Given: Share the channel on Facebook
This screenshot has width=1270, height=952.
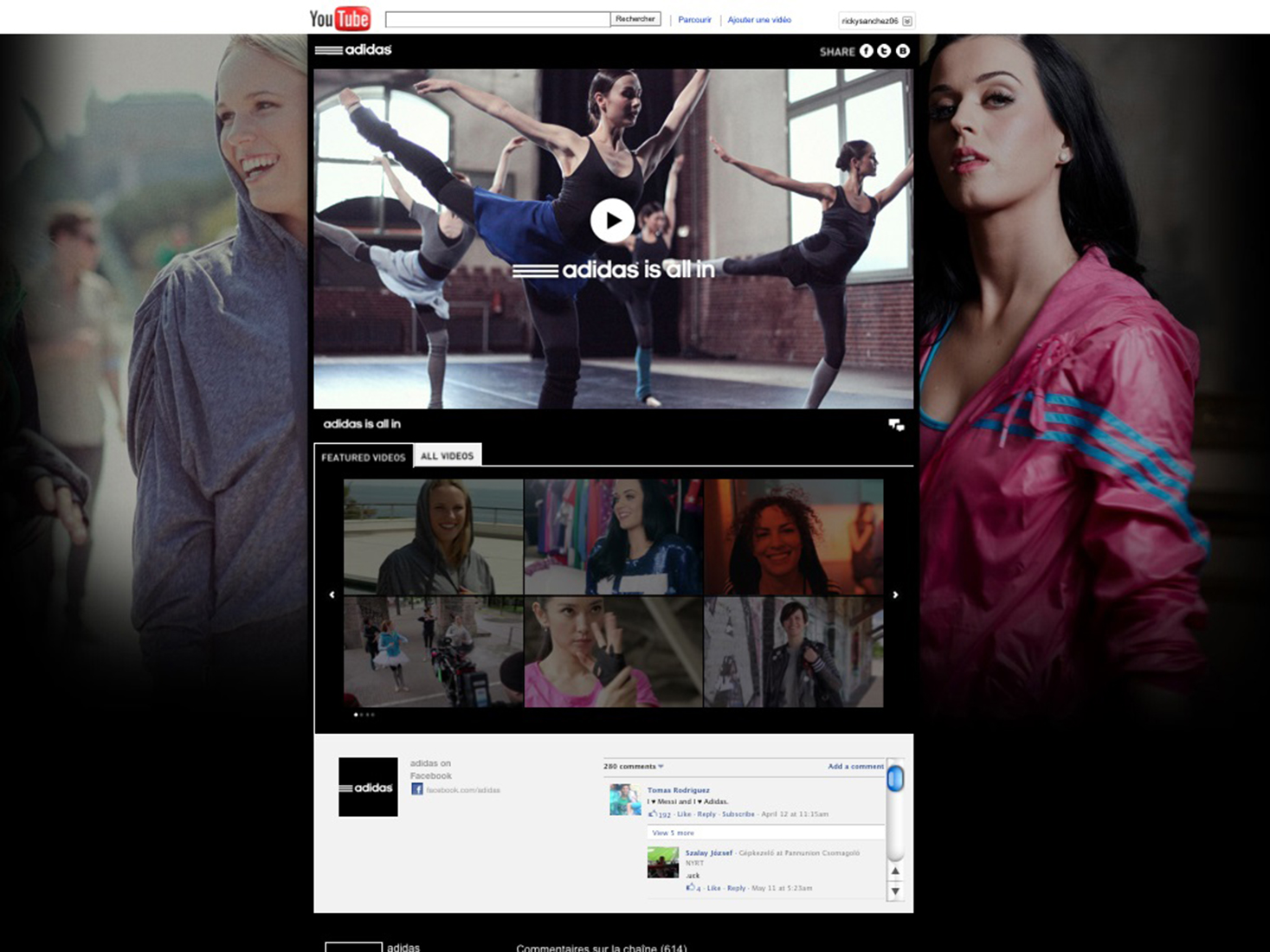Looking at the screenshot, I should click(866, 51).
